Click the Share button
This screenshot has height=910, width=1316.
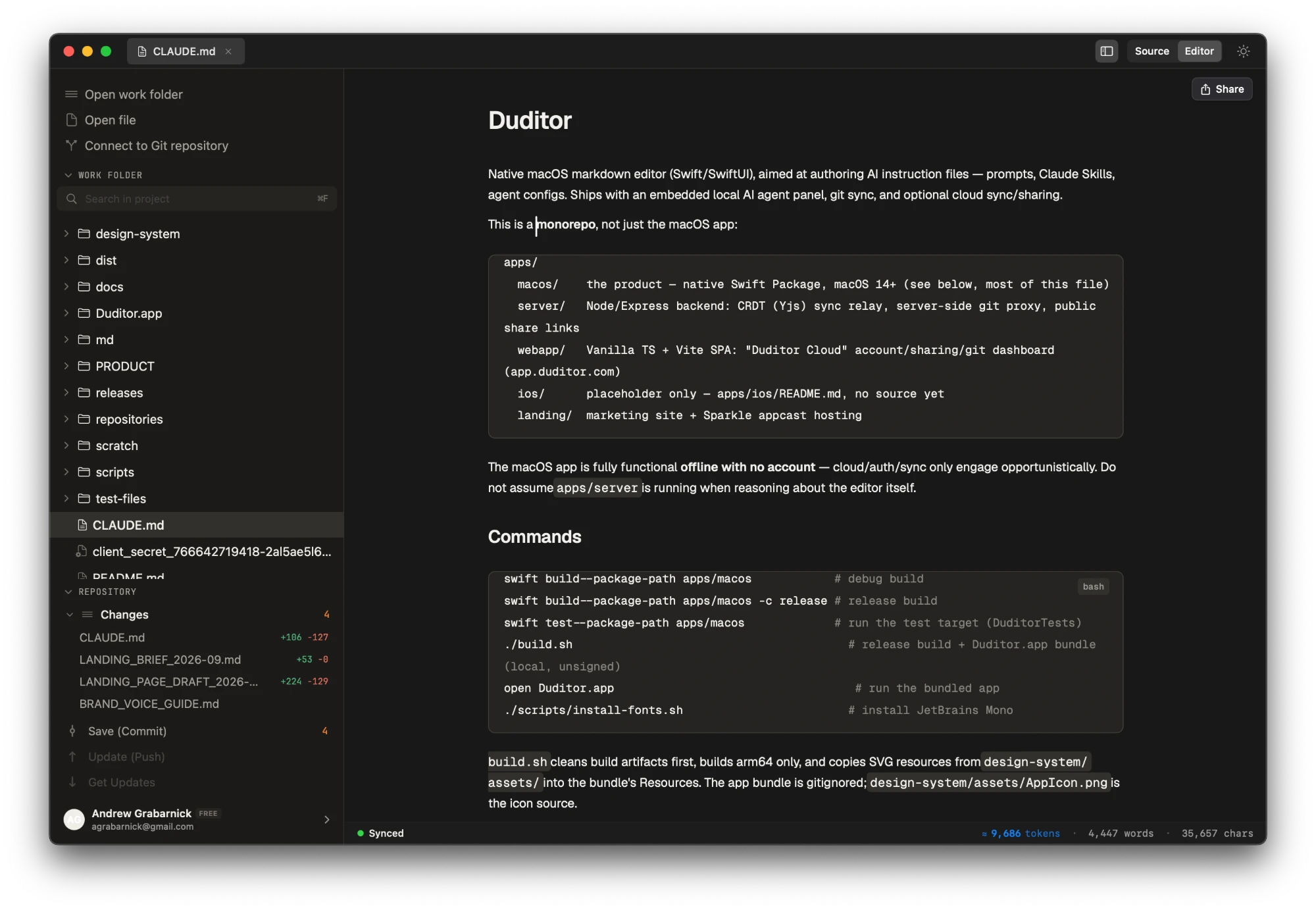(1222, 89)
